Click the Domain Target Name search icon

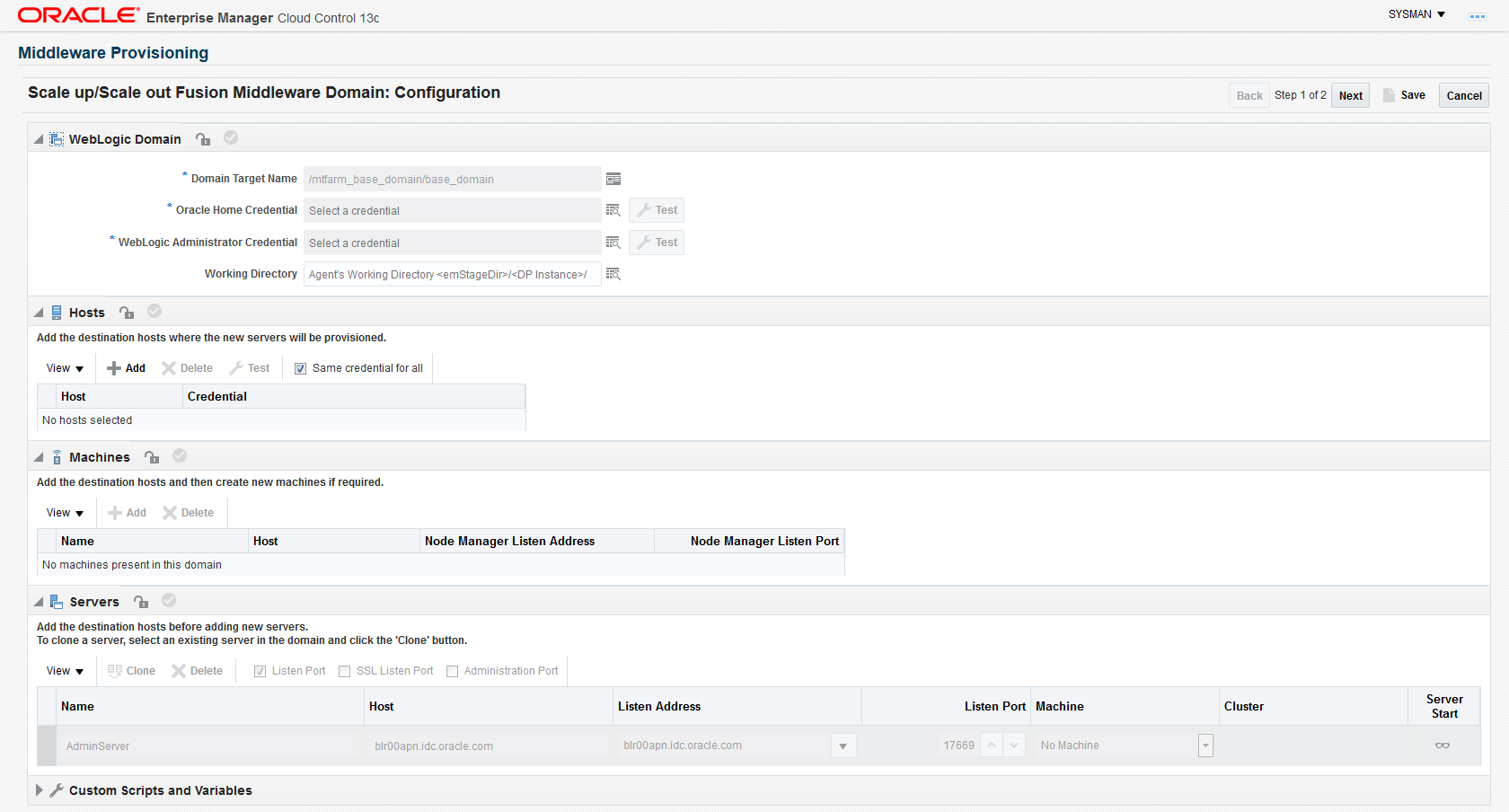pos(613,179)
